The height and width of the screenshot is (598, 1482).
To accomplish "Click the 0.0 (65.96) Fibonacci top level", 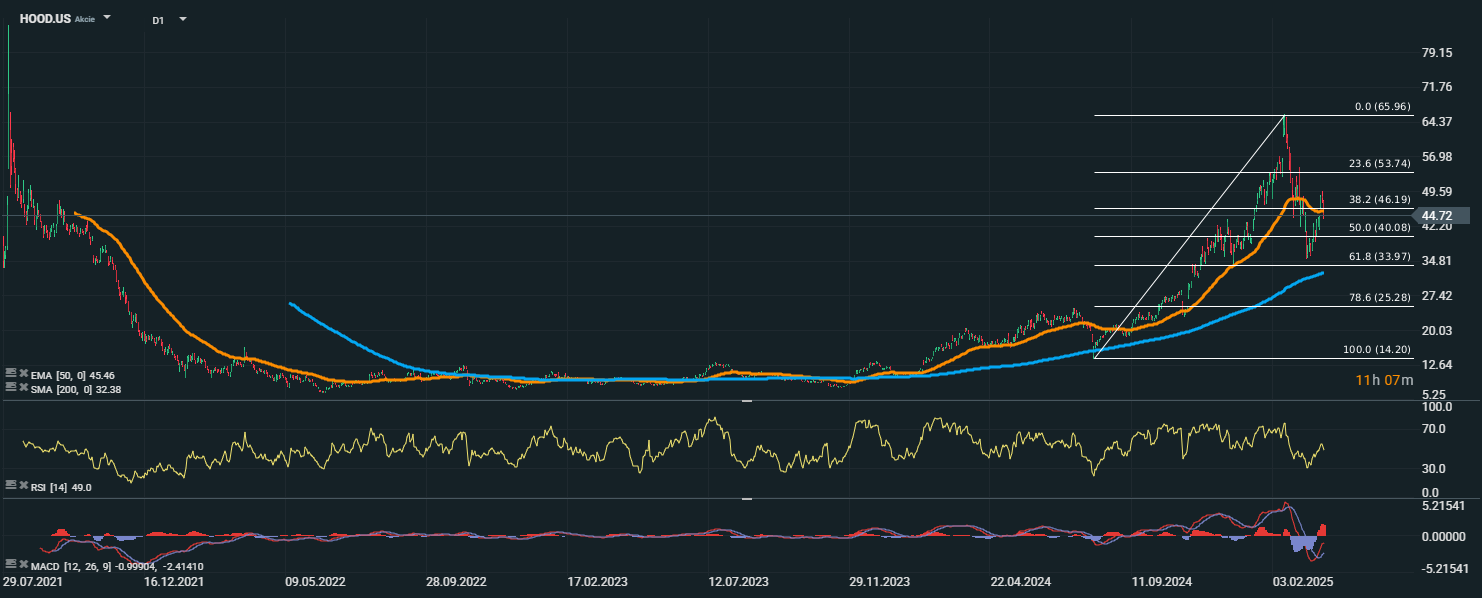I will [x=1381, y=106].
